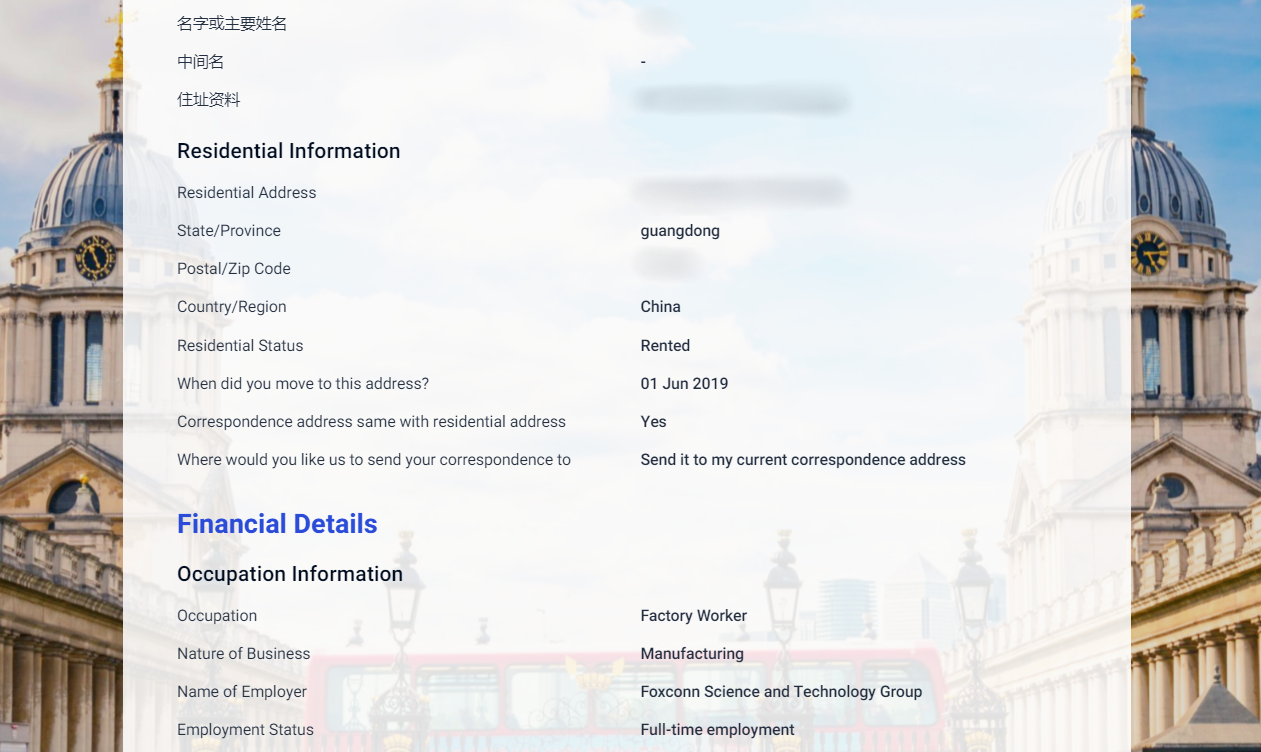Click the Financial Details section heading
The width and height of the screenshot is (1261, 752).
coord(277,524)
